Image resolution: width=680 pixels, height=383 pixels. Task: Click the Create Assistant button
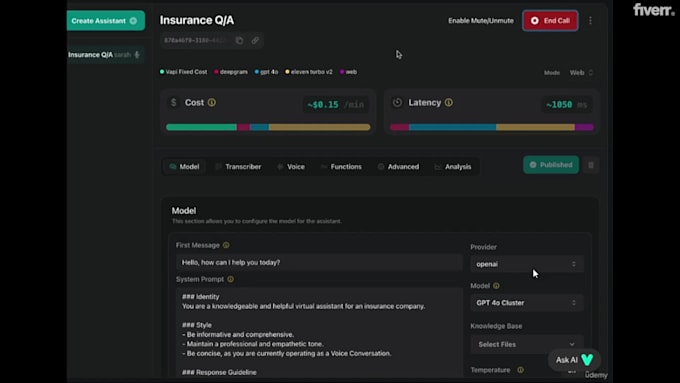(105, 21)
